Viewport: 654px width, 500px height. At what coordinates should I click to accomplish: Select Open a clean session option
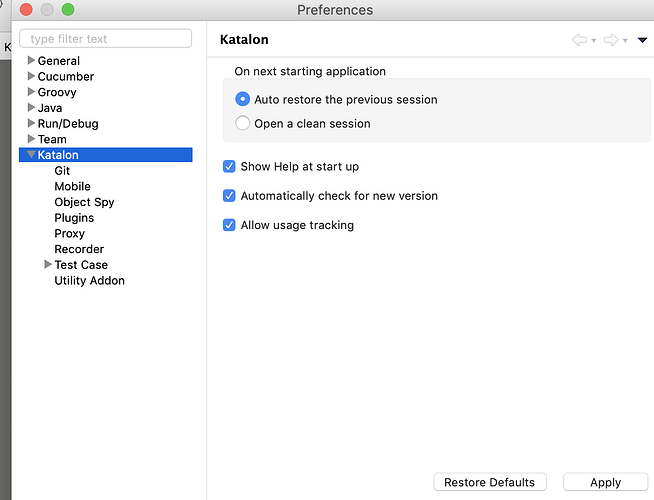click(243, 123)
